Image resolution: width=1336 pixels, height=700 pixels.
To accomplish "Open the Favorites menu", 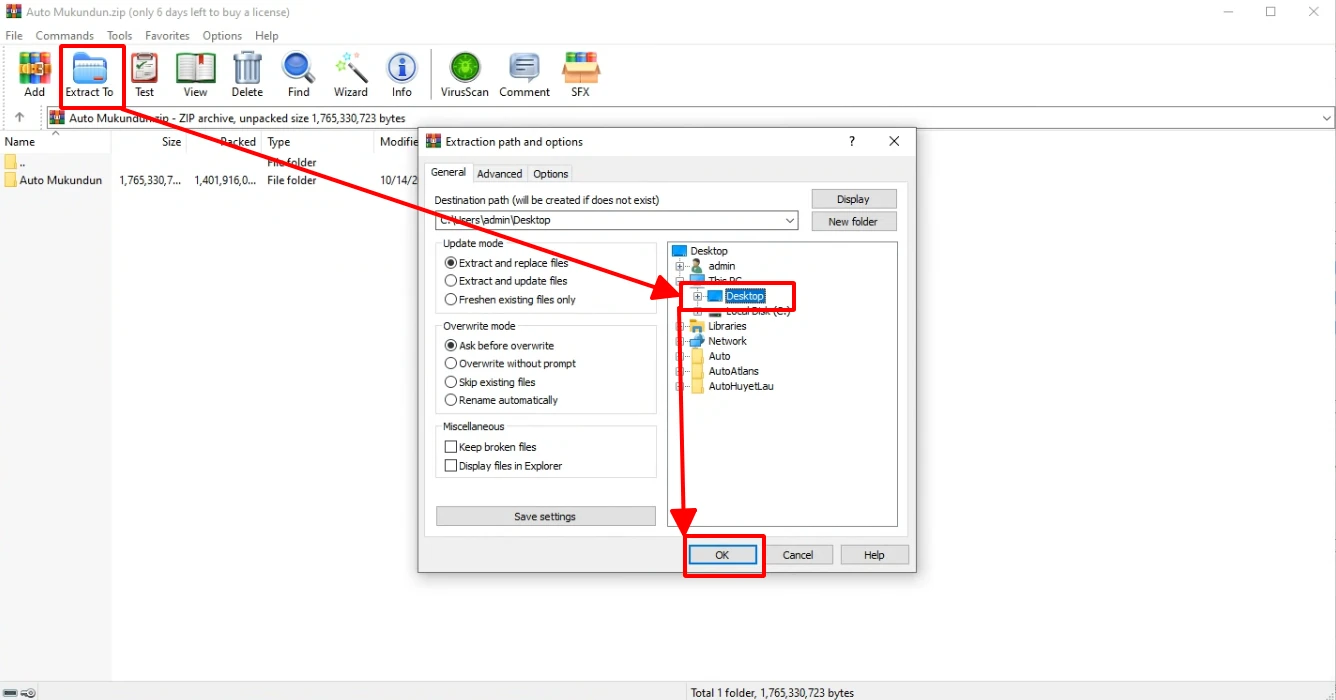I will pos(167,35).
